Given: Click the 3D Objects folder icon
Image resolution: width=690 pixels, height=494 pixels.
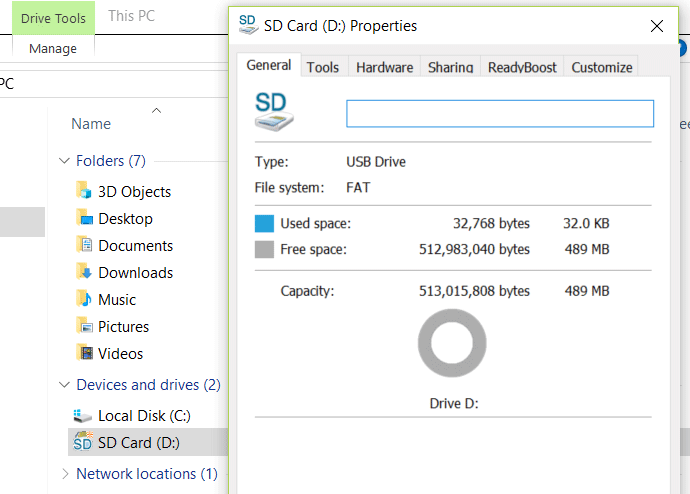Looking at the screenshot, I should (x=84, y=191).
